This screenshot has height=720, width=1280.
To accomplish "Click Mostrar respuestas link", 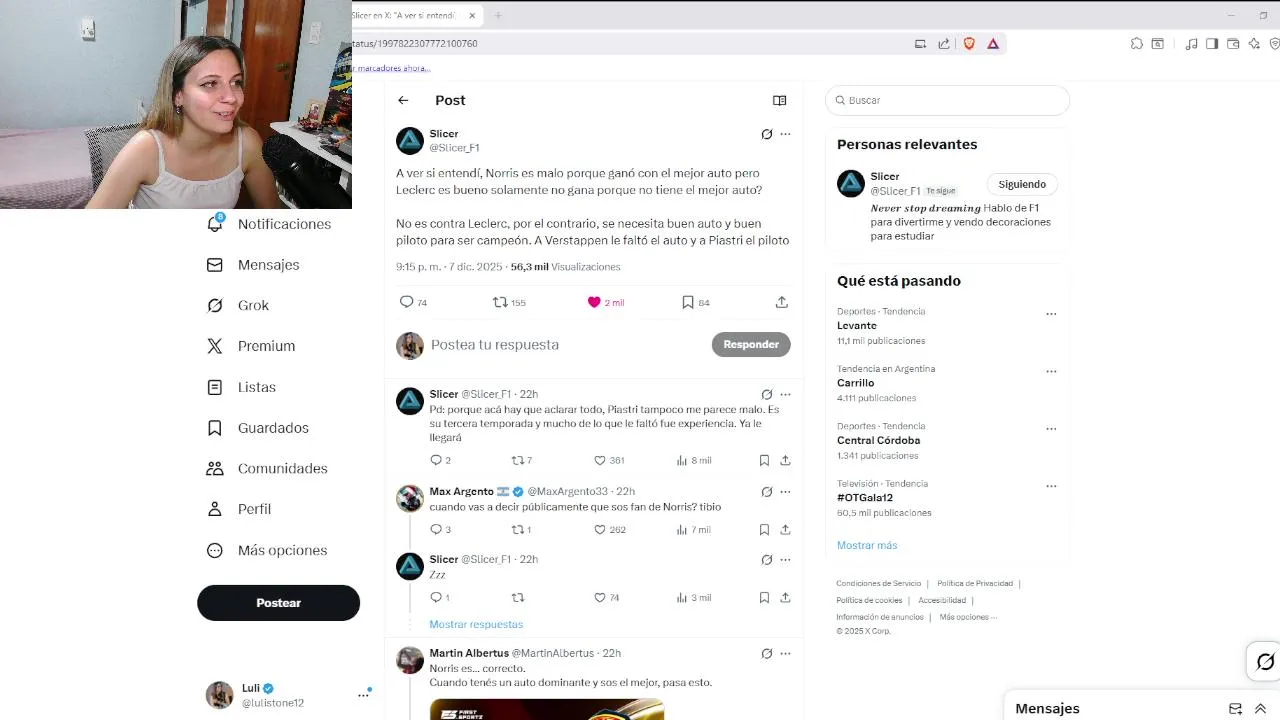I will click(476, 624).
